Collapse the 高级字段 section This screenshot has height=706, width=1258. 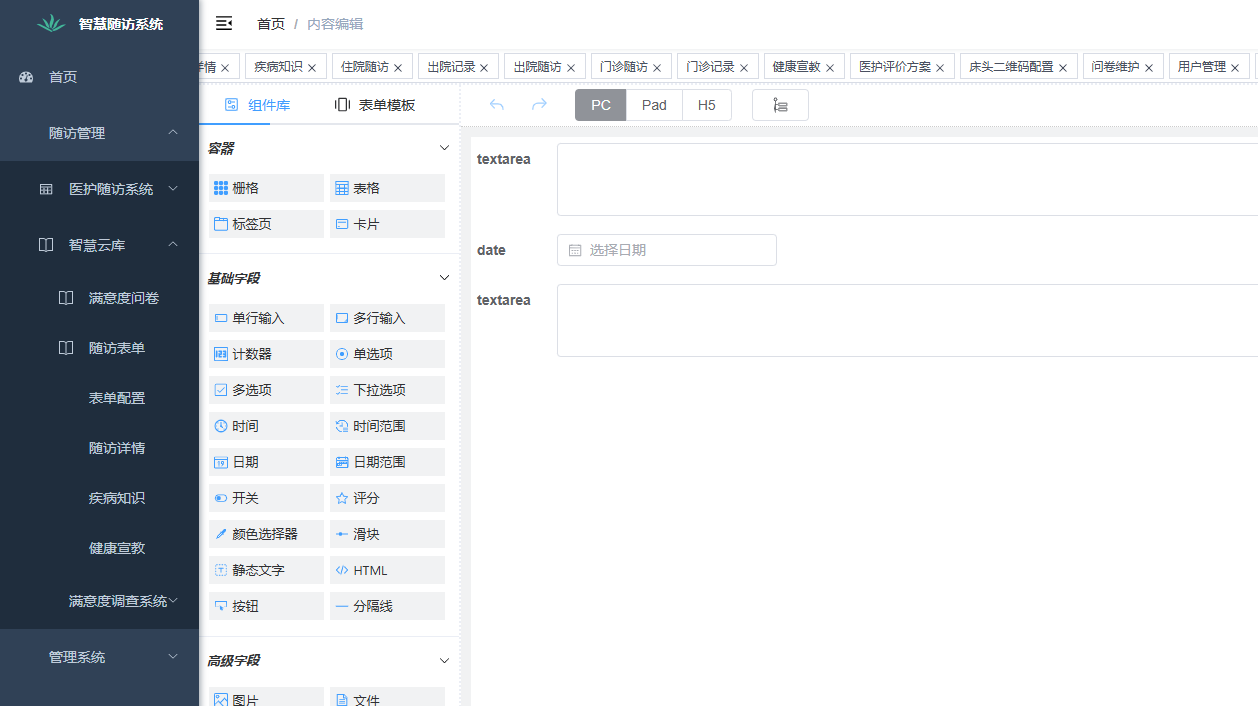click(x=443, y=660)
